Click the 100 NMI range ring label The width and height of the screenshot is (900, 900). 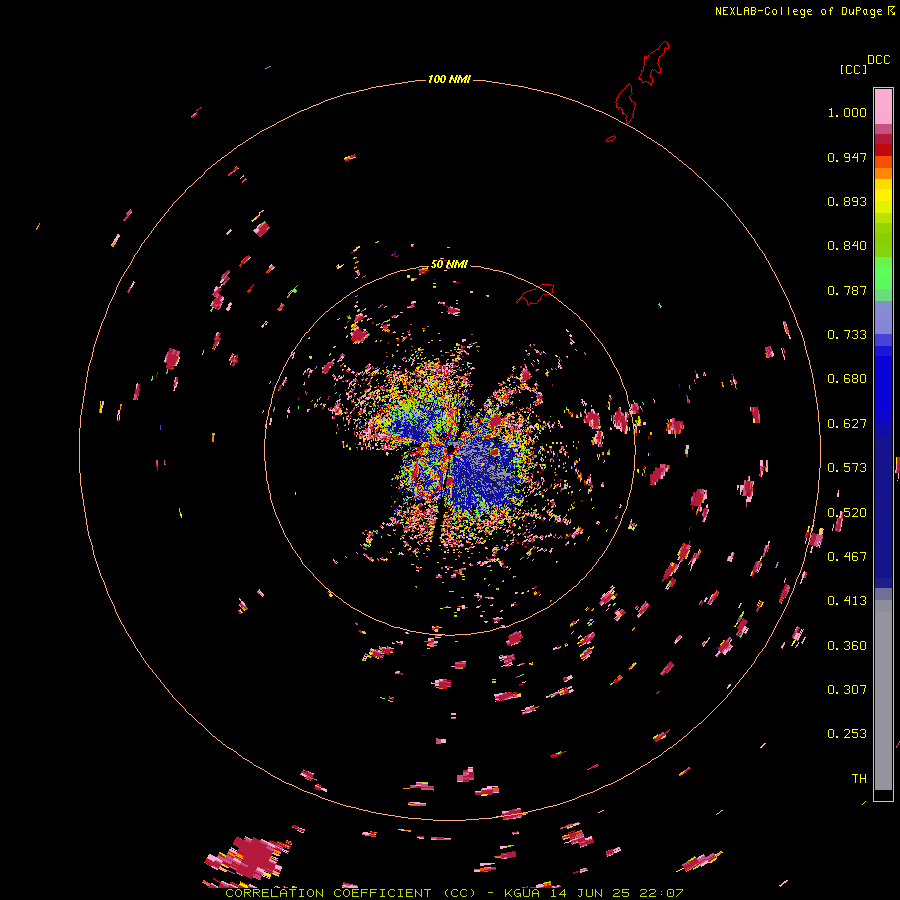[449, 79]
